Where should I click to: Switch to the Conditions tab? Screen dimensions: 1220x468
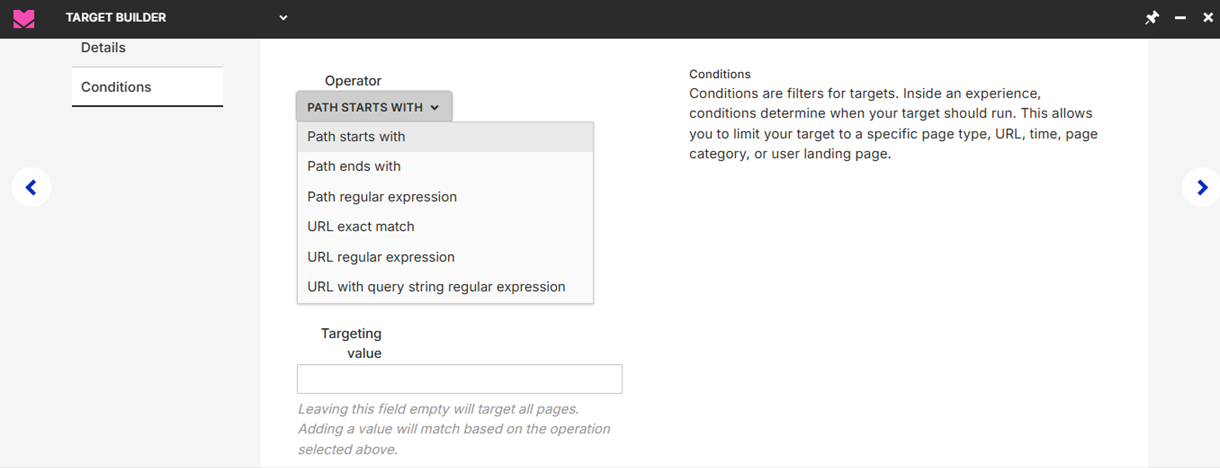pyautogui.click(x=116, y=87)
